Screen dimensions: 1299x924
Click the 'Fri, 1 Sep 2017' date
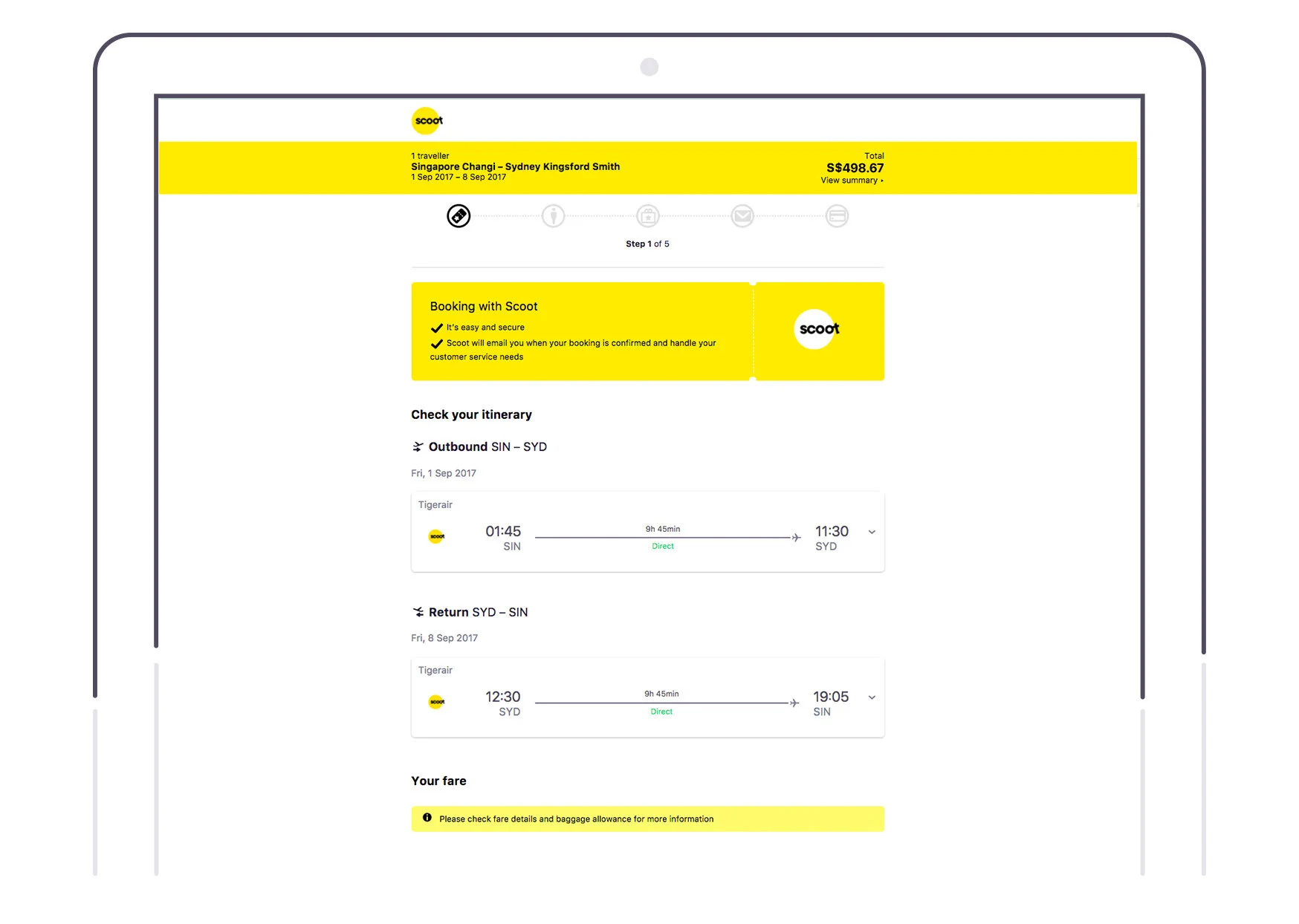[x=444, y=473]
